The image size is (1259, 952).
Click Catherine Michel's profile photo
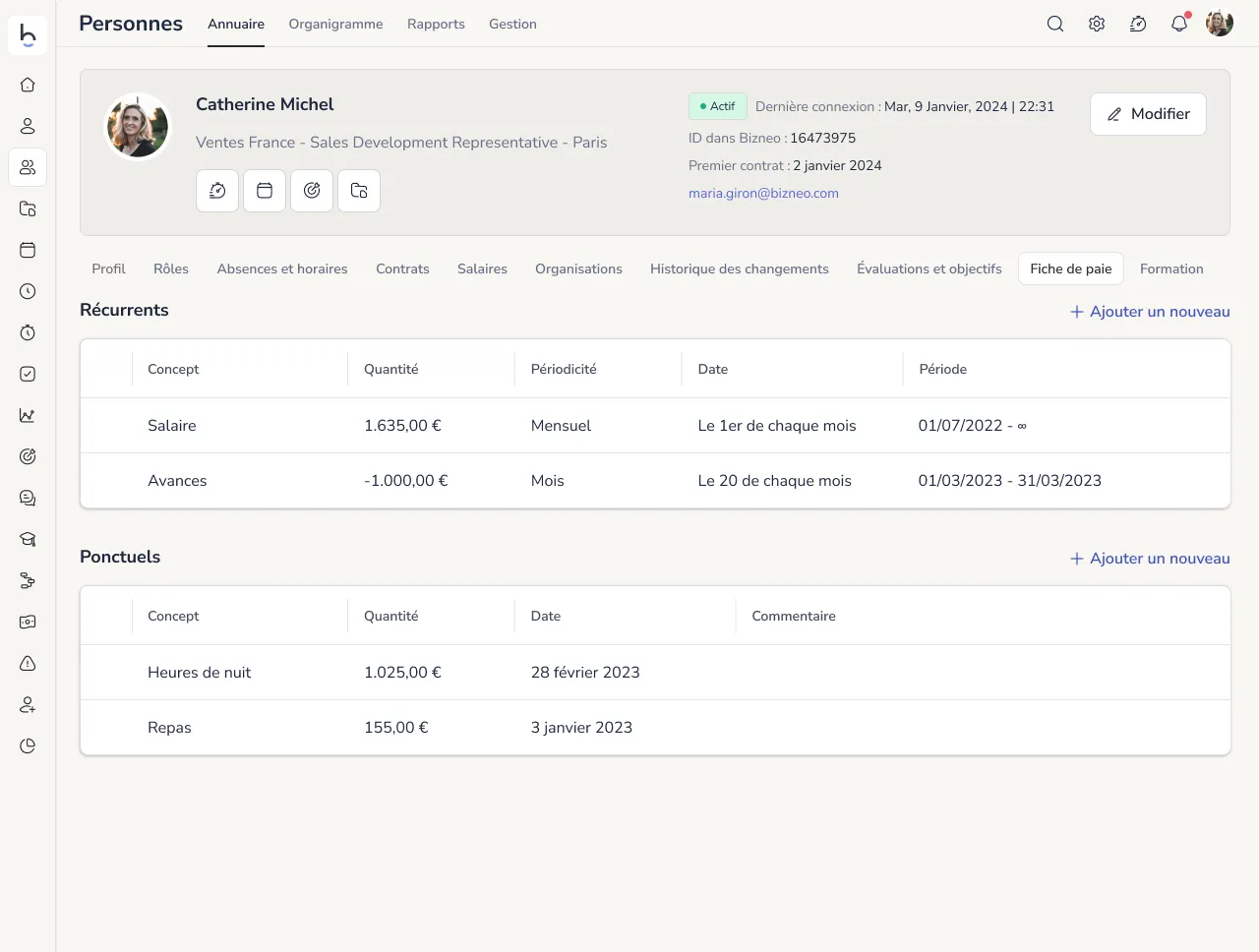pyautogui.click(x=138, y=126)
